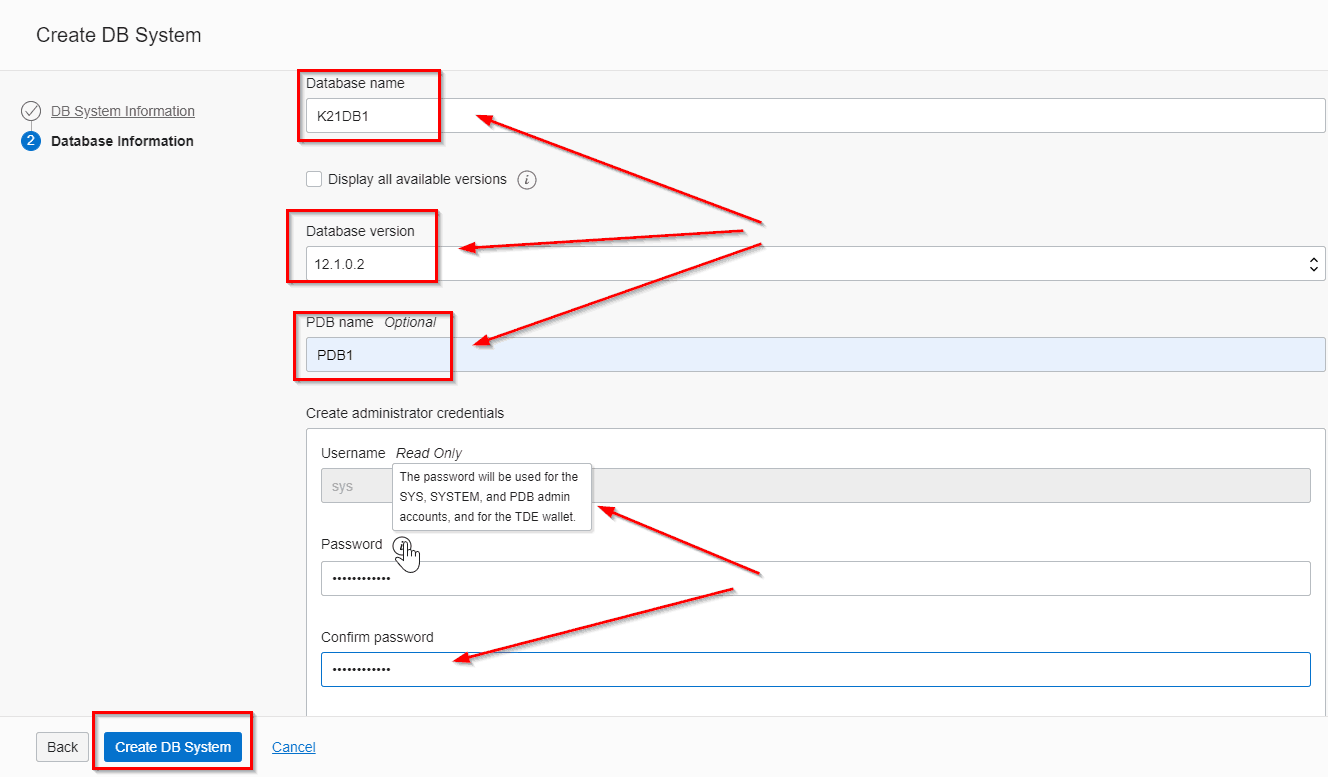
Task: Click the Confirm password label
Action: tap(377, 637)
